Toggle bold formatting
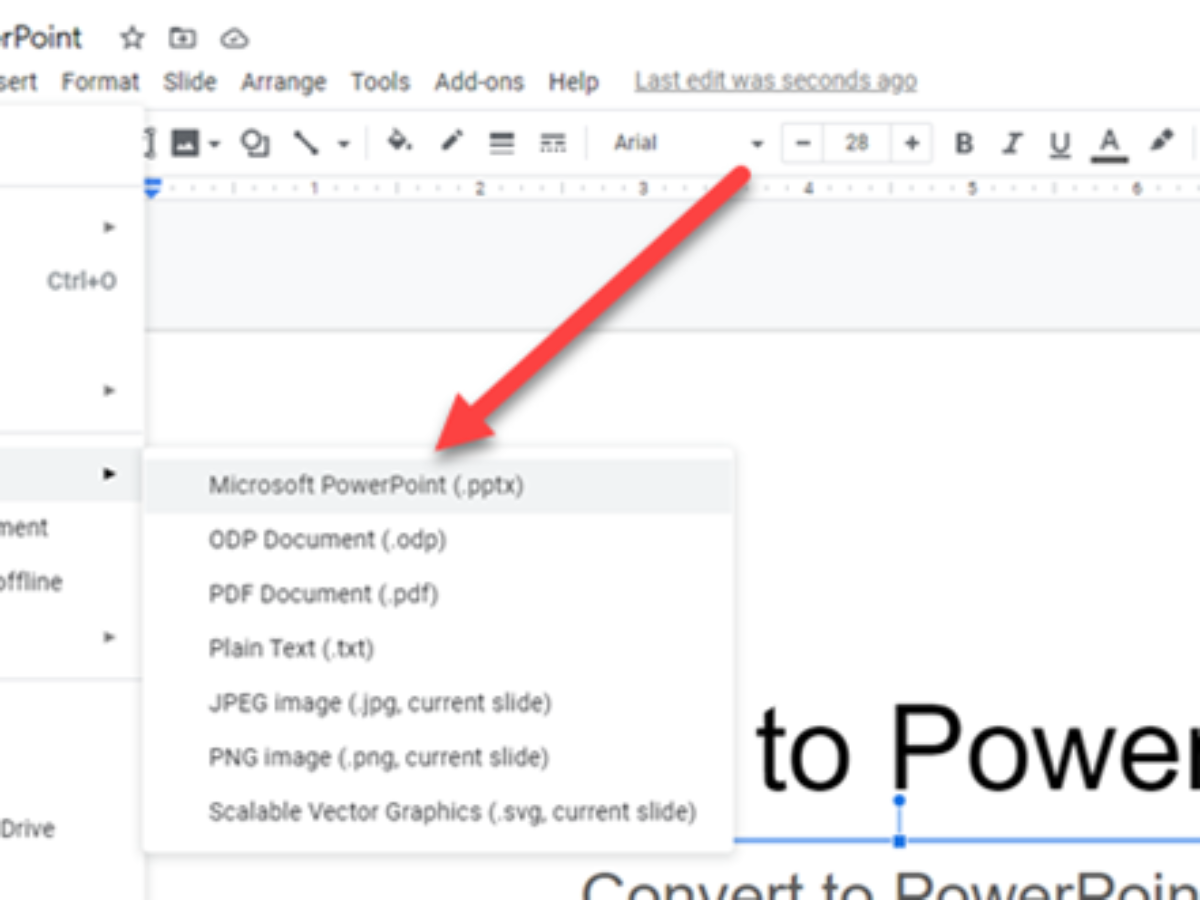The height and width of the screenshot is (900, 1200). click(x=963, y=143)
